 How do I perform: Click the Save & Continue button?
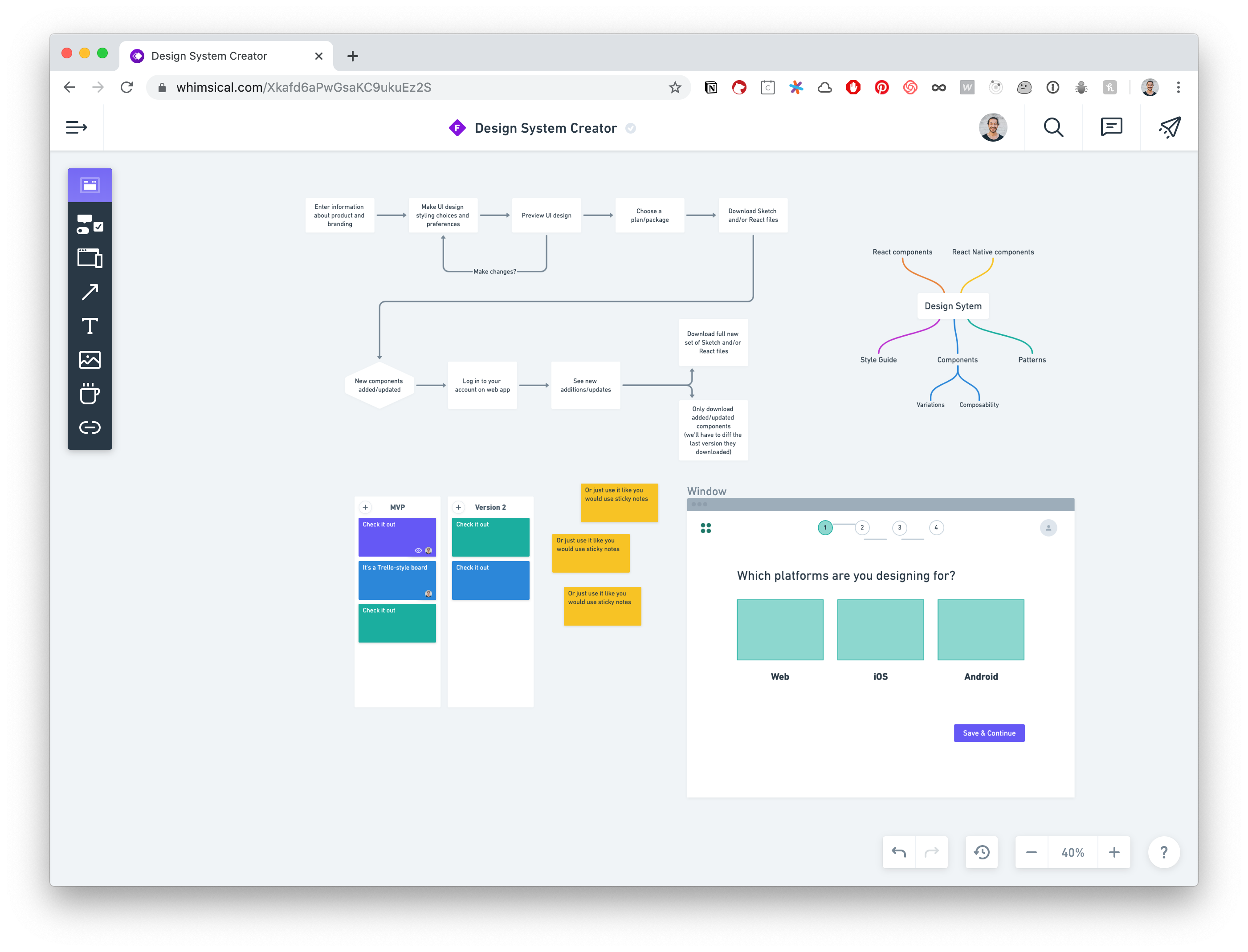[989, 732]
